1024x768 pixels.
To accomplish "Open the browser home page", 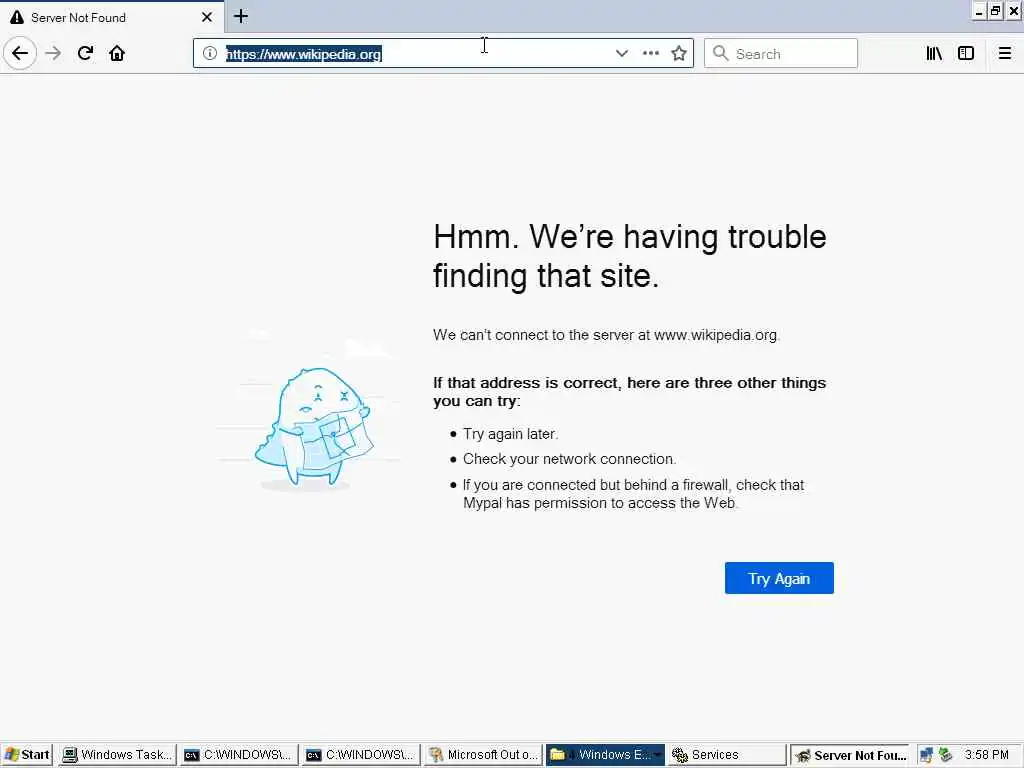I will coord(117,53).
